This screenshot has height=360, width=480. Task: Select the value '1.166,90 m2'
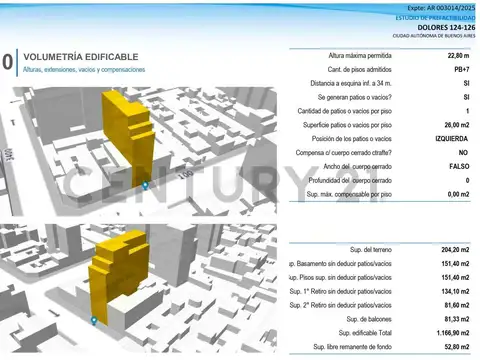click(453, 333)
